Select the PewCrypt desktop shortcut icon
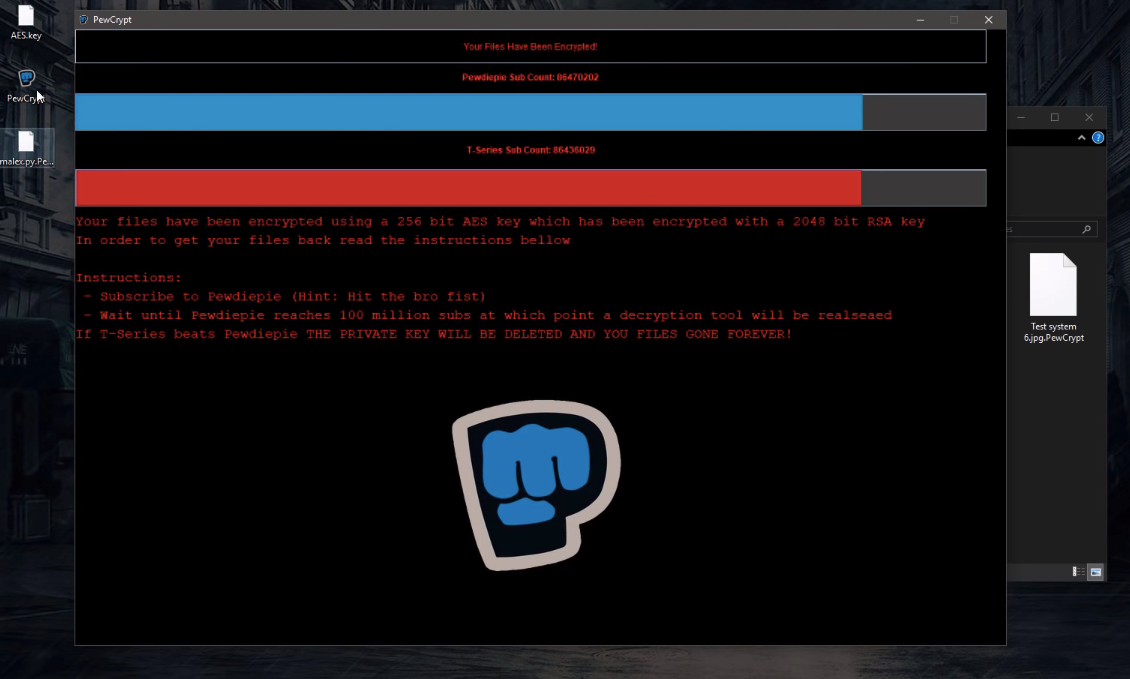The image size is (1130, 679). point(26,86)
